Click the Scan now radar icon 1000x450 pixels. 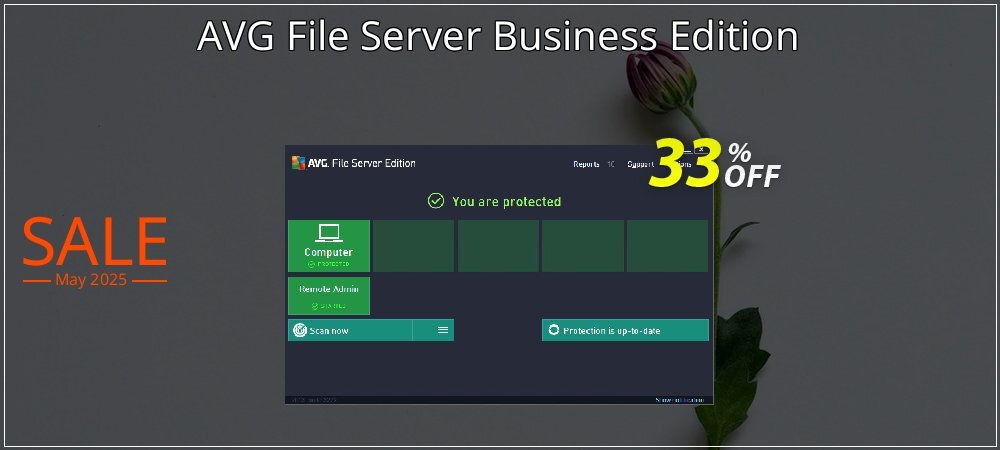click(300, 330)
